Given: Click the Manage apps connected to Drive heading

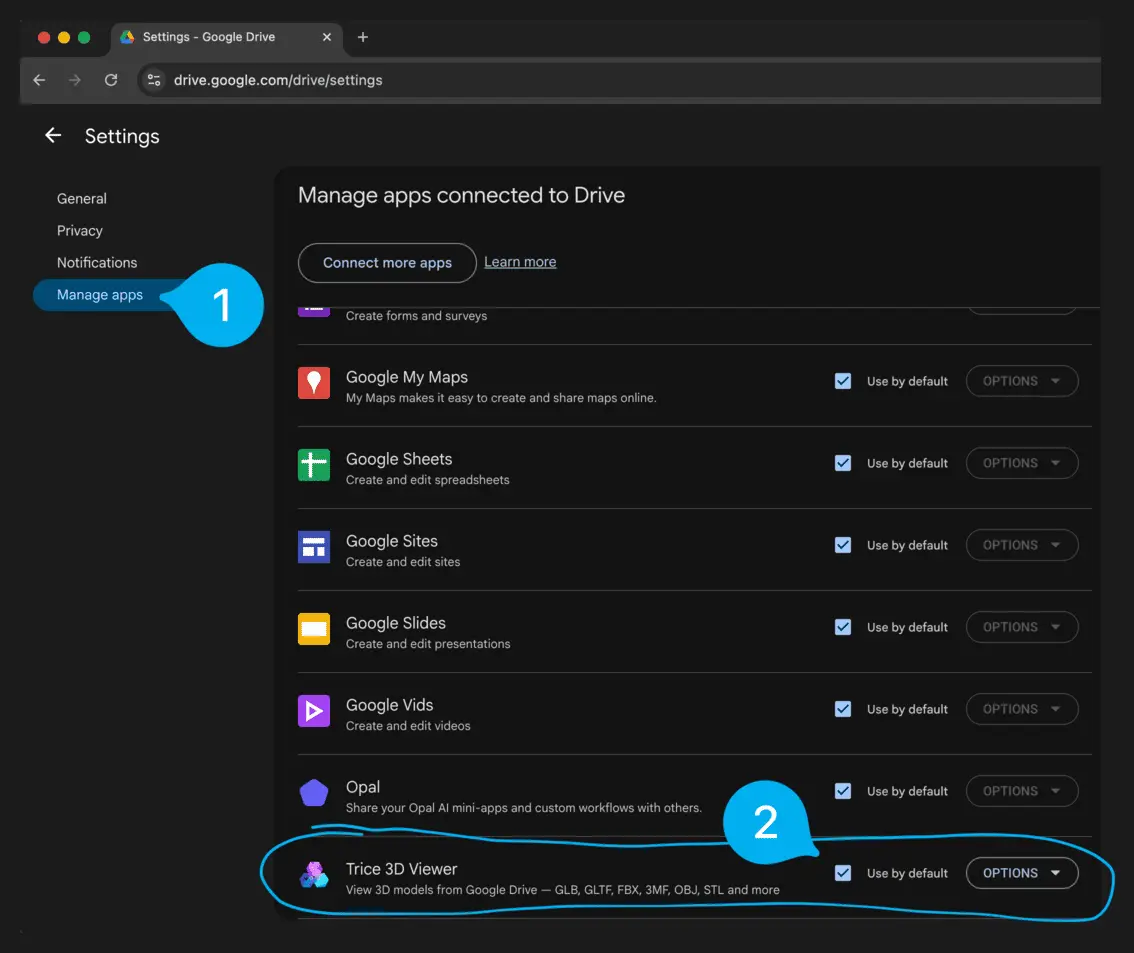Looking at the screenshot, I should coord(461,195).
